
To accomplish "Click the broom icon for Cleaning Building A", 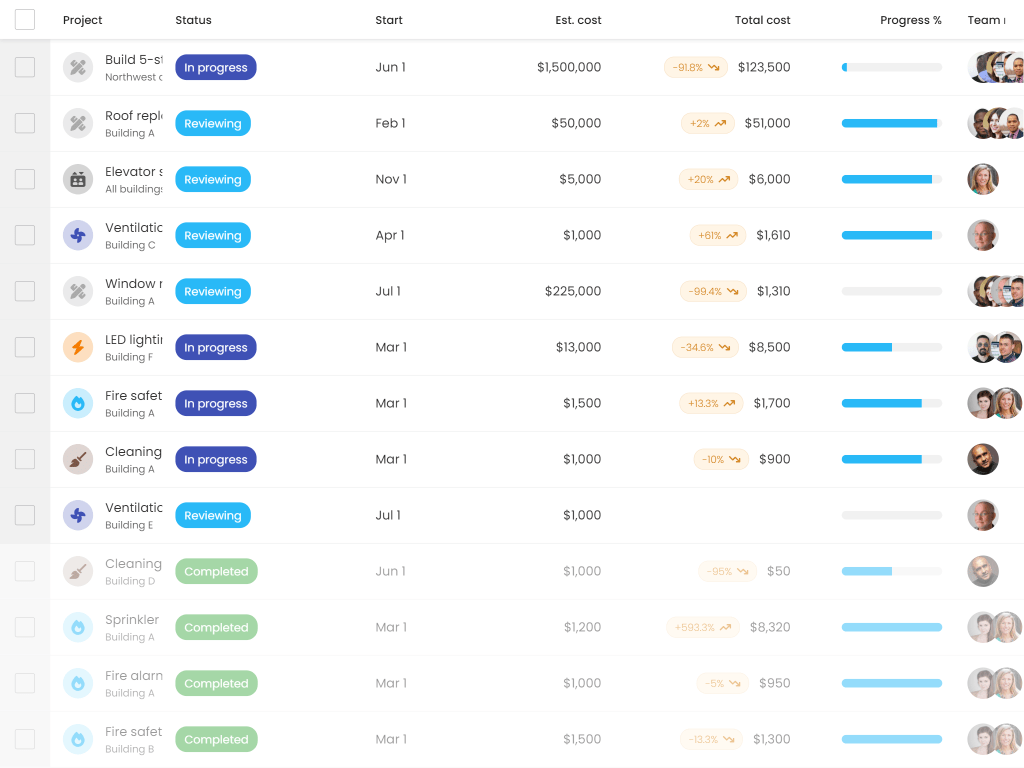I will 78,460.
